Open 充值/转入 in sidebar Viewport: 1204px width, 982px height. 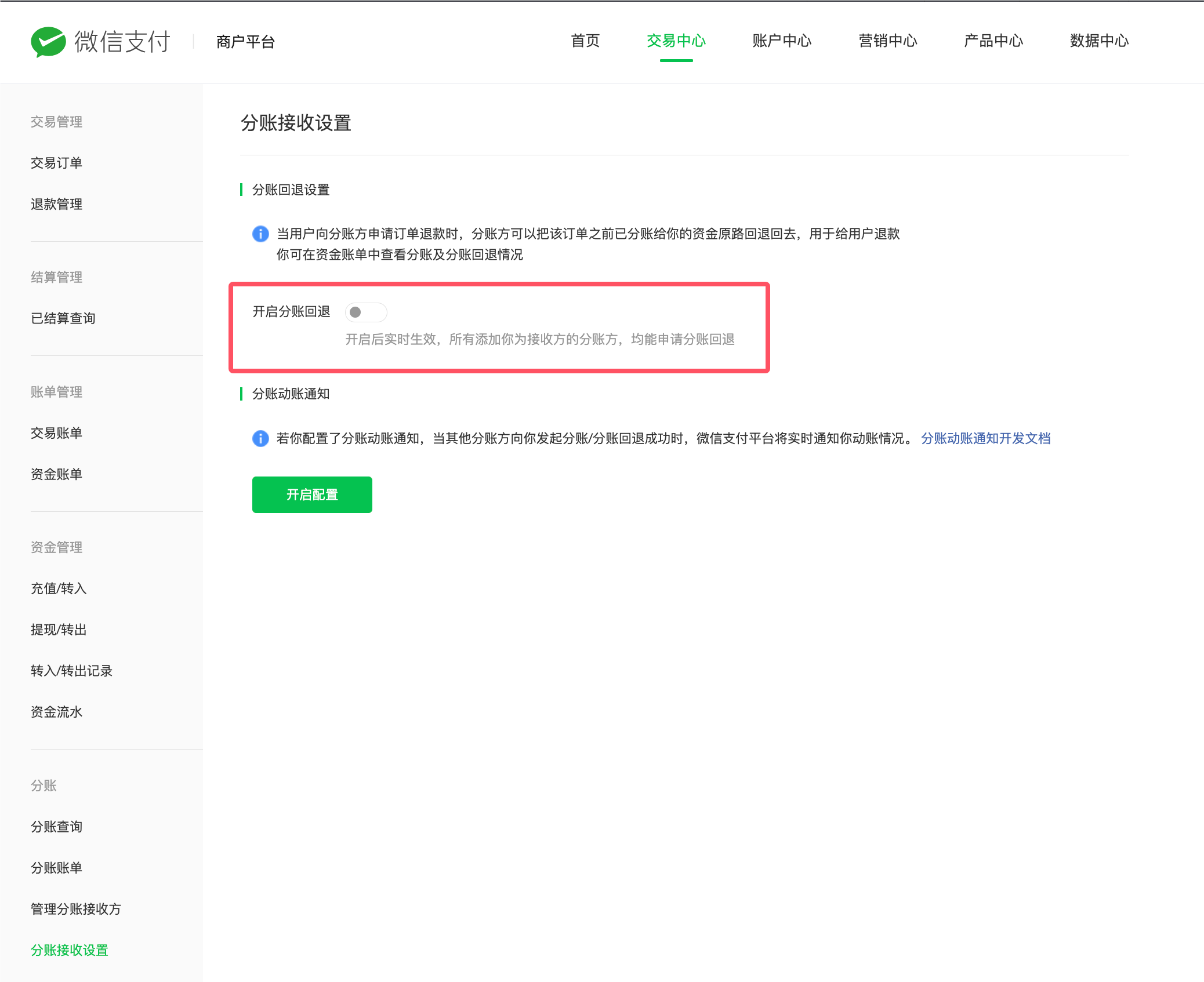(x=59, y=588)
